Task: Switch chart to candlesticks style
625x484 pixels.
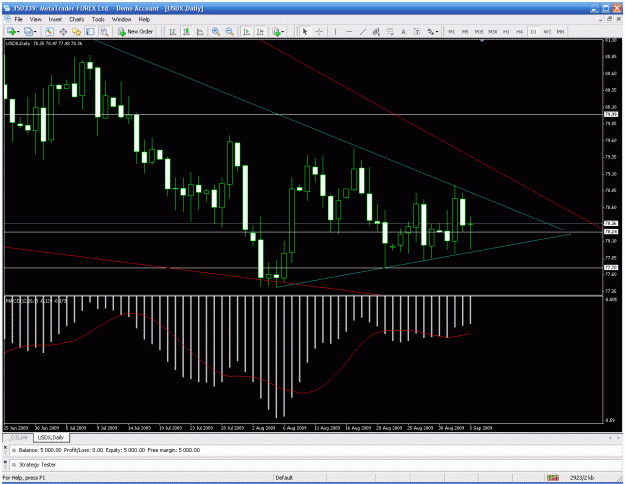Action: point(186,31)
